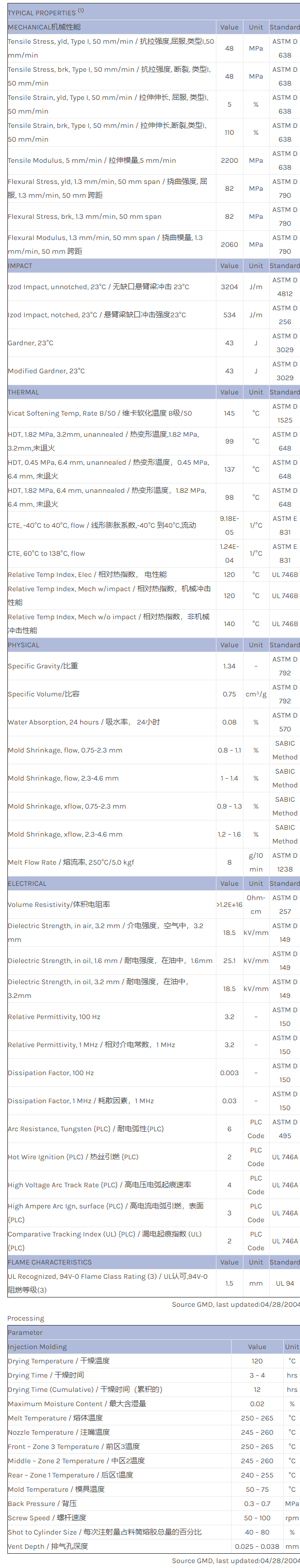This screenshot has height=1568, width=300.
Task: Click the PHYSICAL section header
Action: 23,645
